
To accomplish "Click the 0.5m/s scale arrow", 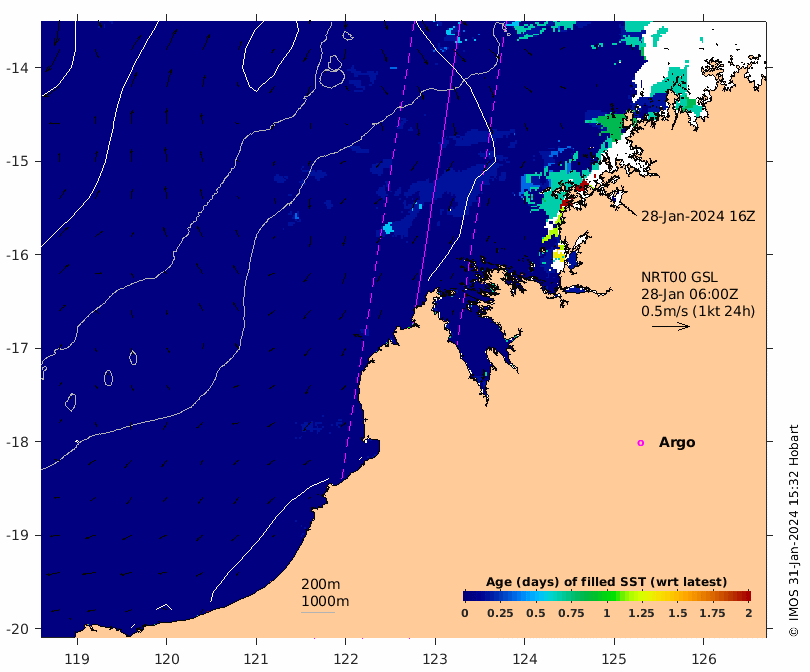I will [671, 326].
